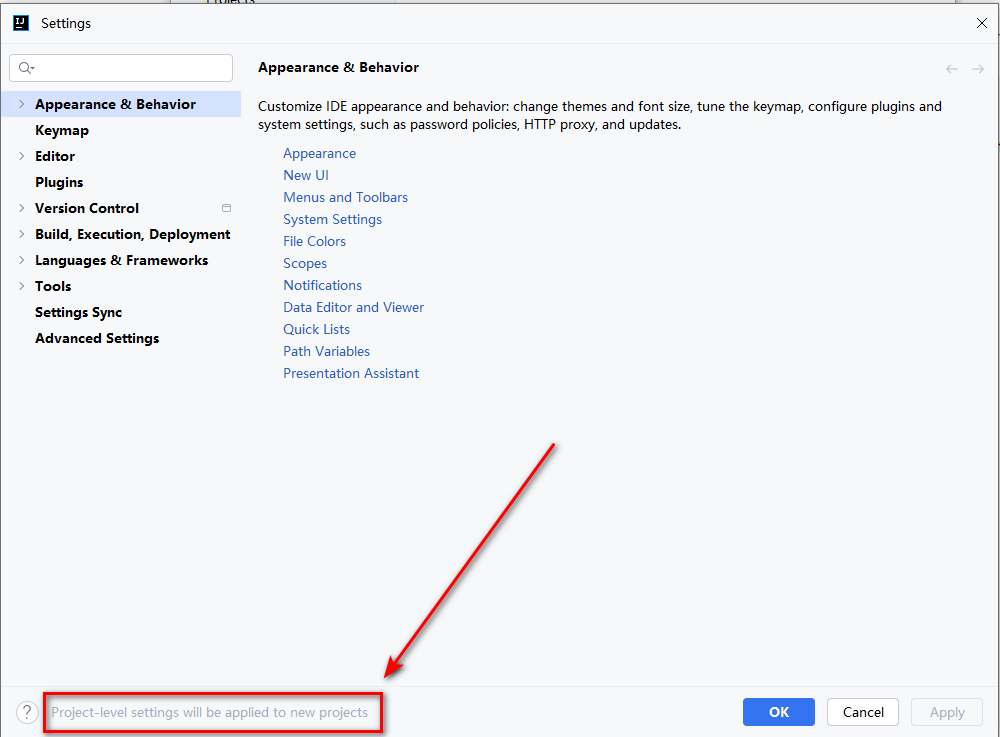Open the Plugins settings page
The height and width of the screenshot is (737, 1000).
pos(59,182)
